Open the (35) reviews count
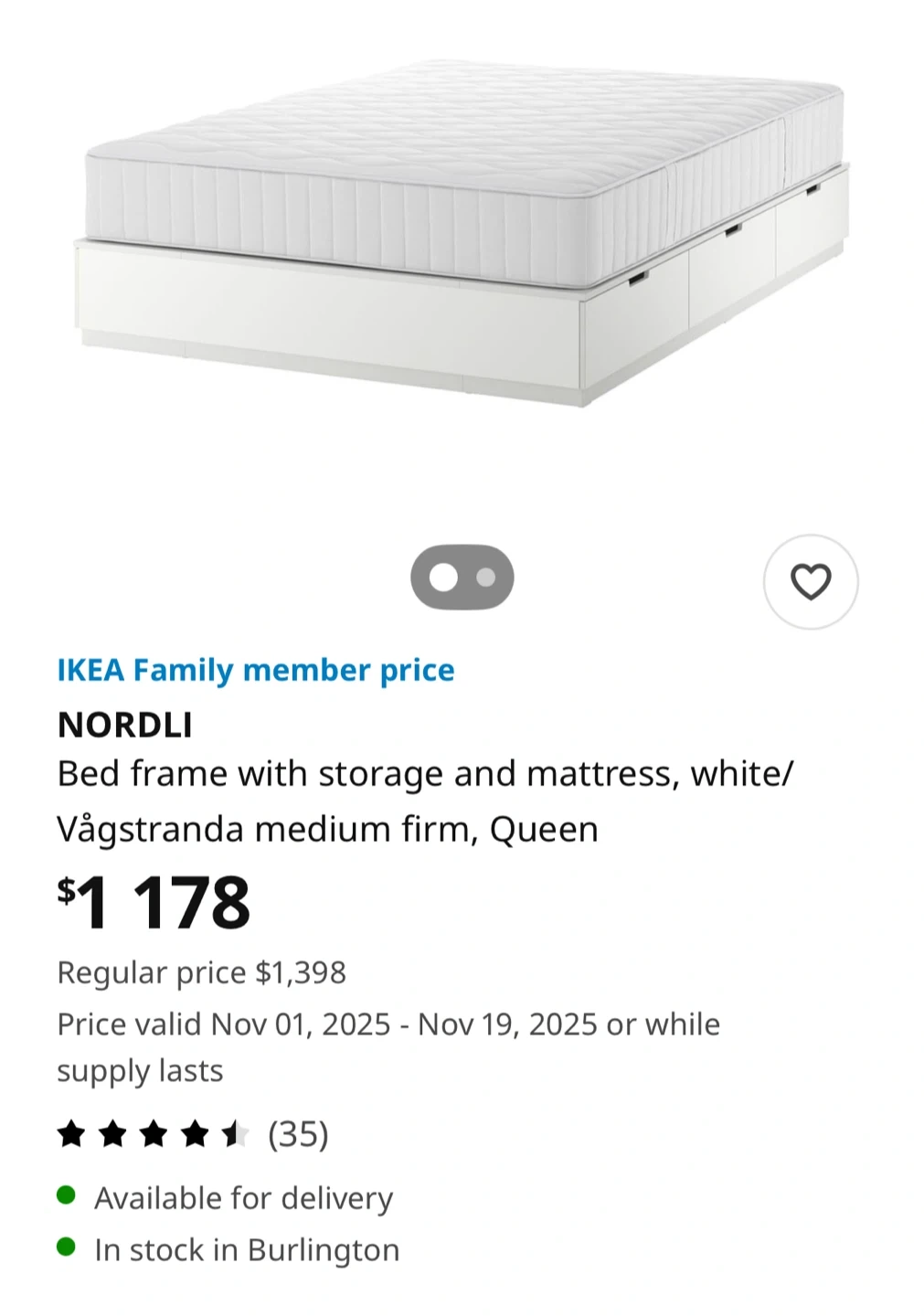Screen dimensions: 924x1316 (x=298, y=1134)
